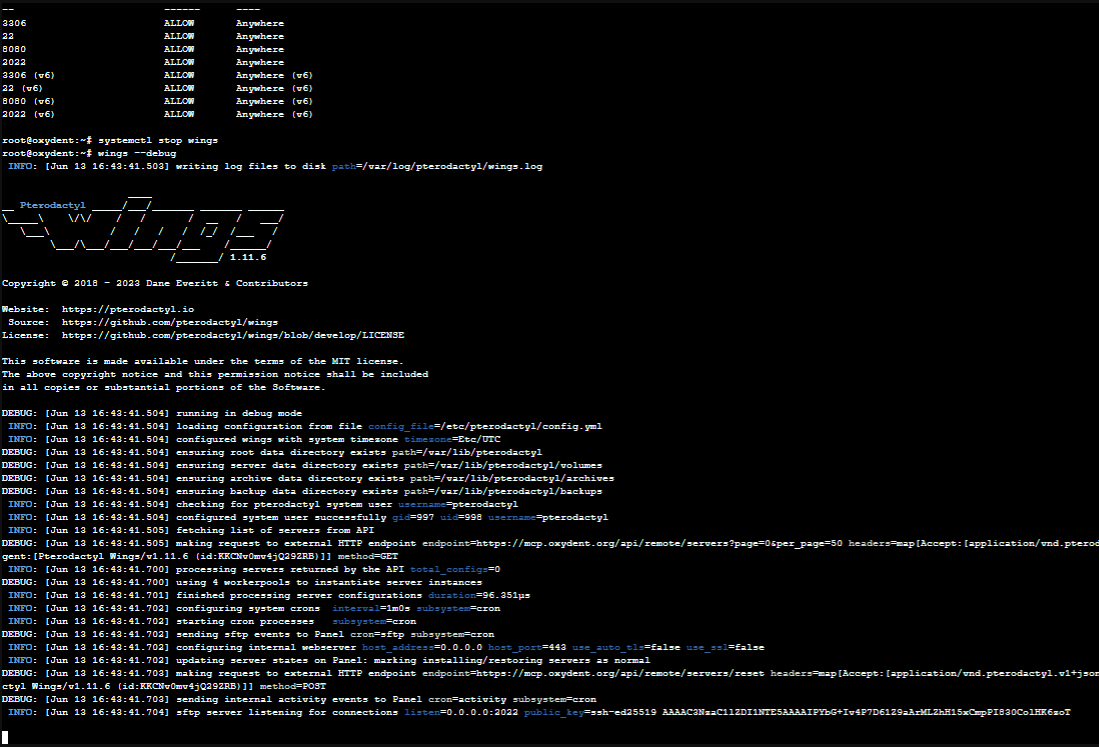Click the terminal cursor block at bottom

(x=5, y=737)
